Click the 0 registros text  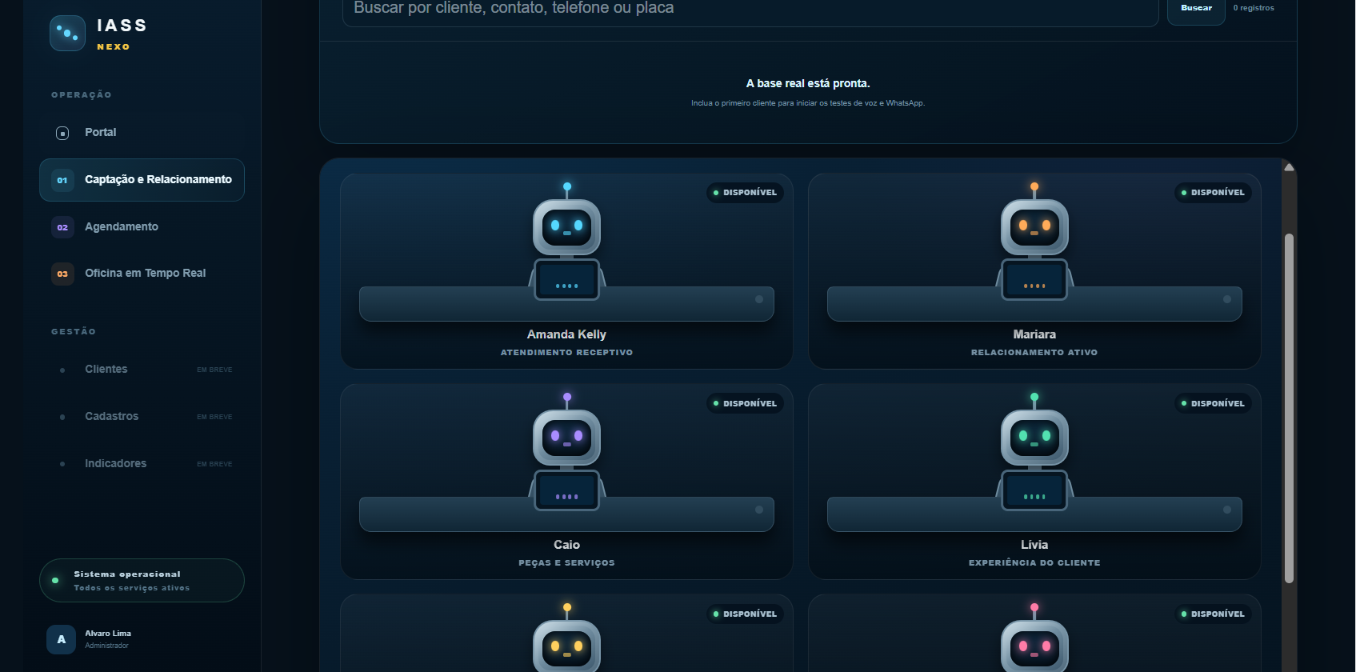[x=1254, y=8]
